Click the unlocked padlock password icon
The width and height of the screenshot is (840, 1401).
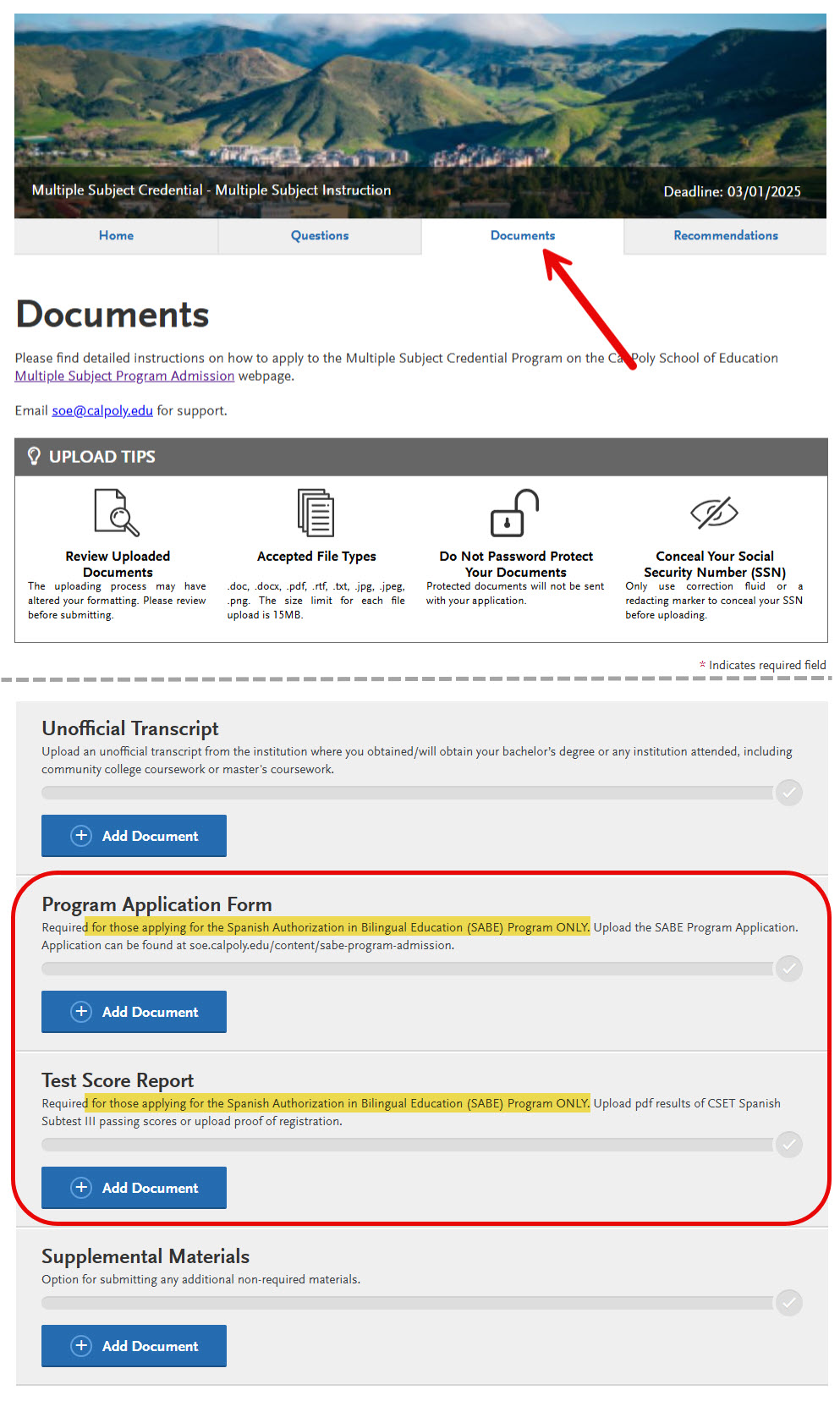pos(514,513)
